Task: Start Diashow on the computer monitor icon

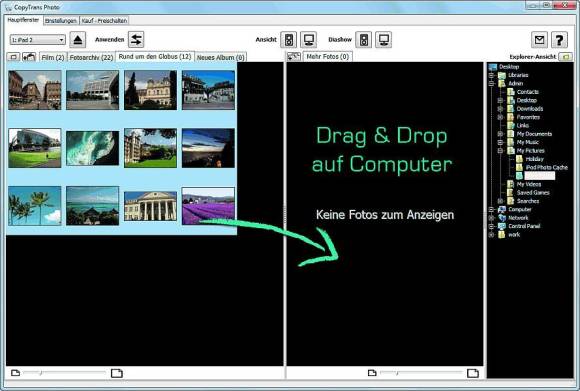Action: 384,40
